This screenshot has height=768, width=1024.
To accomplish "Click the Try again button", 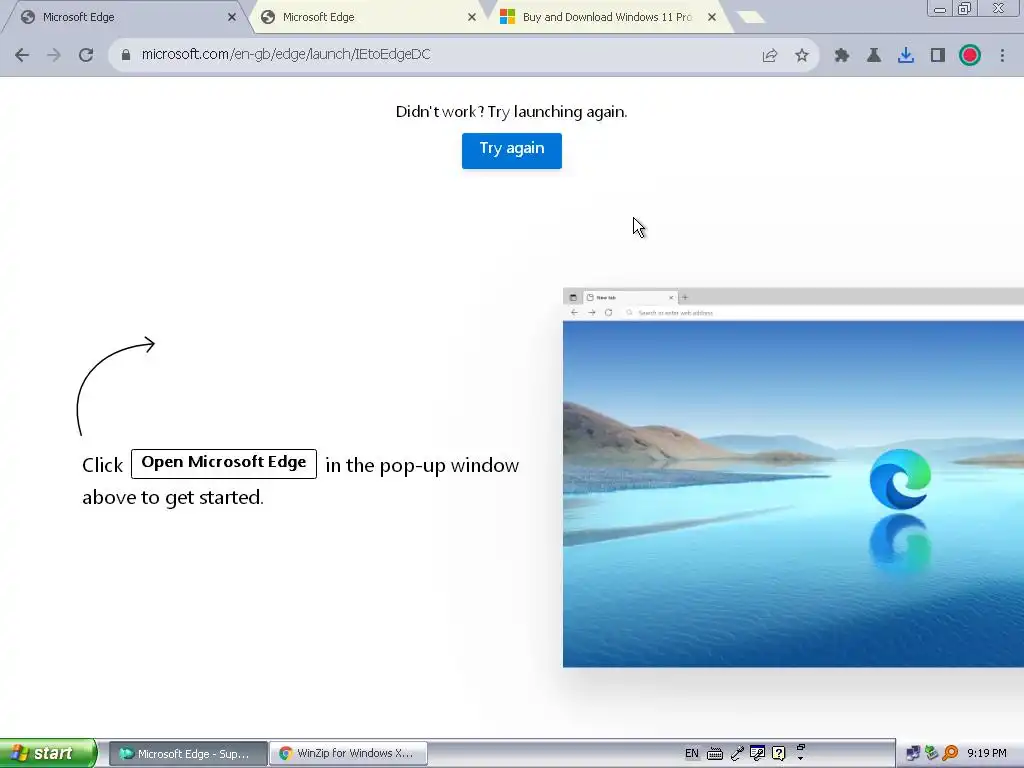I will tap(511, 150).
